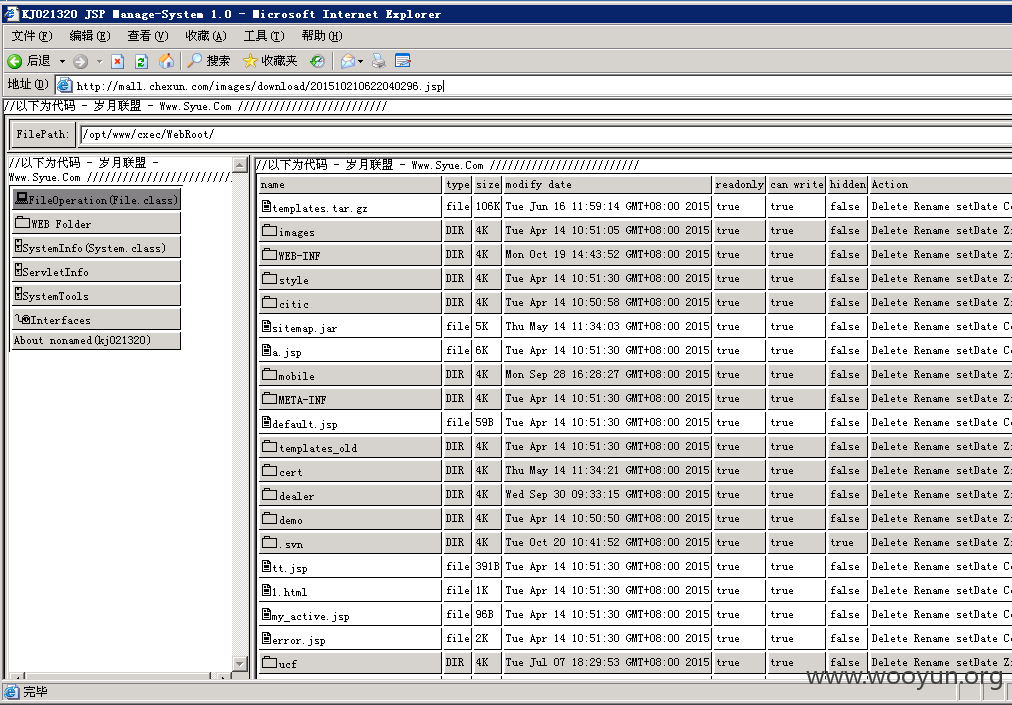Click the error.jsp file name
Screen dimensions: 1012x705
299,640
